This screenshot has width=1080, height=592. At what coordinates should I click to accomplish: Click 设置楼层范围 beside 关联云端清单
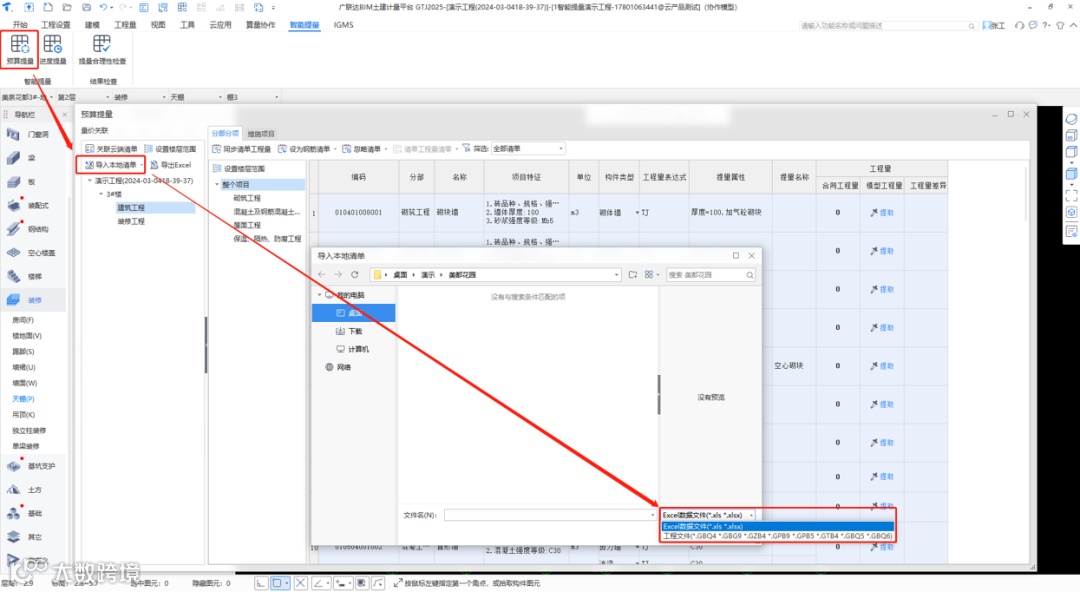[170, 149]
